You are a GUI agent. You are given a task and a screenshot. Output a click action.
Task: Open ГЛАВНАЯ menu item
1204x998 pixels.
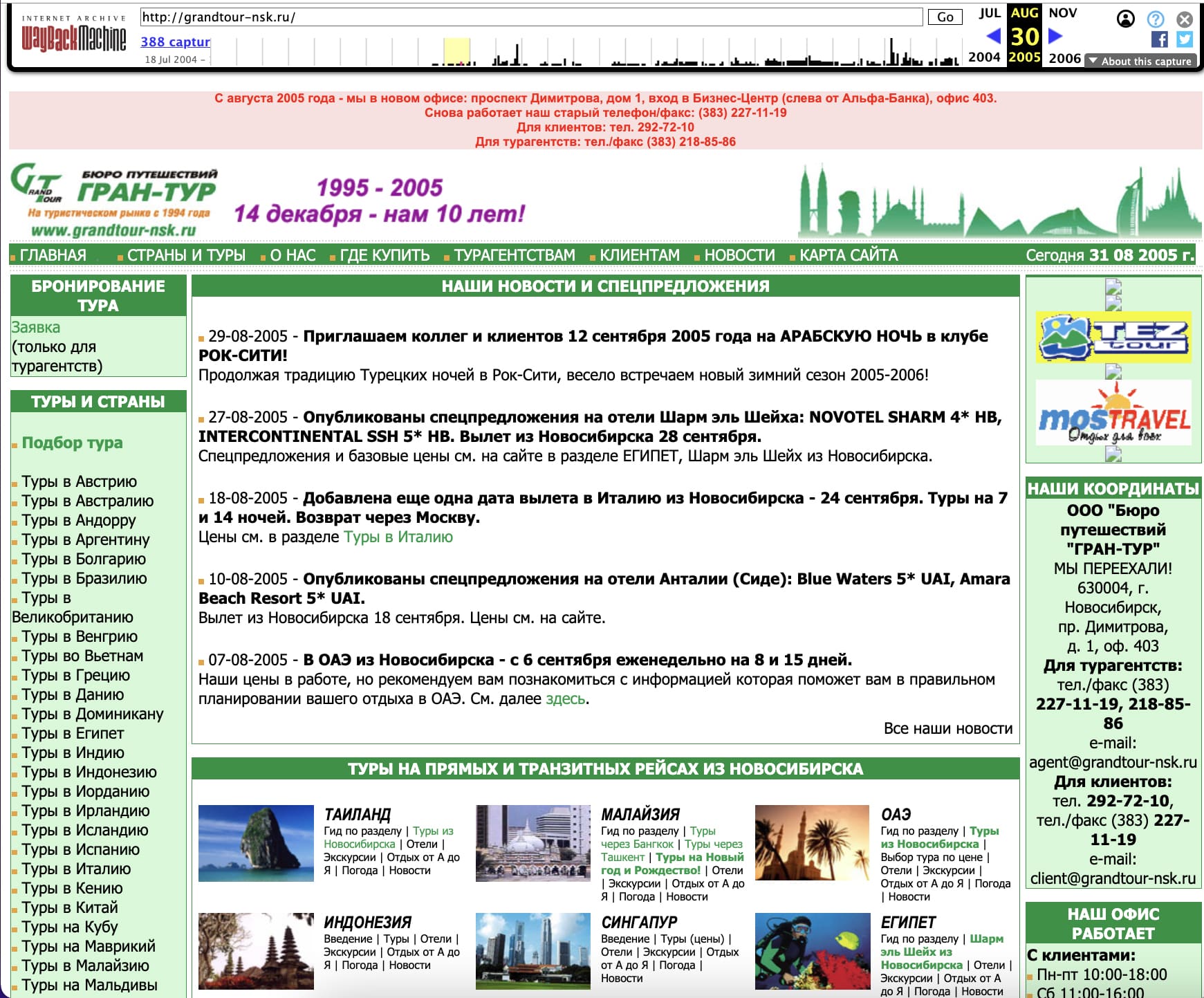click(53, 255)
